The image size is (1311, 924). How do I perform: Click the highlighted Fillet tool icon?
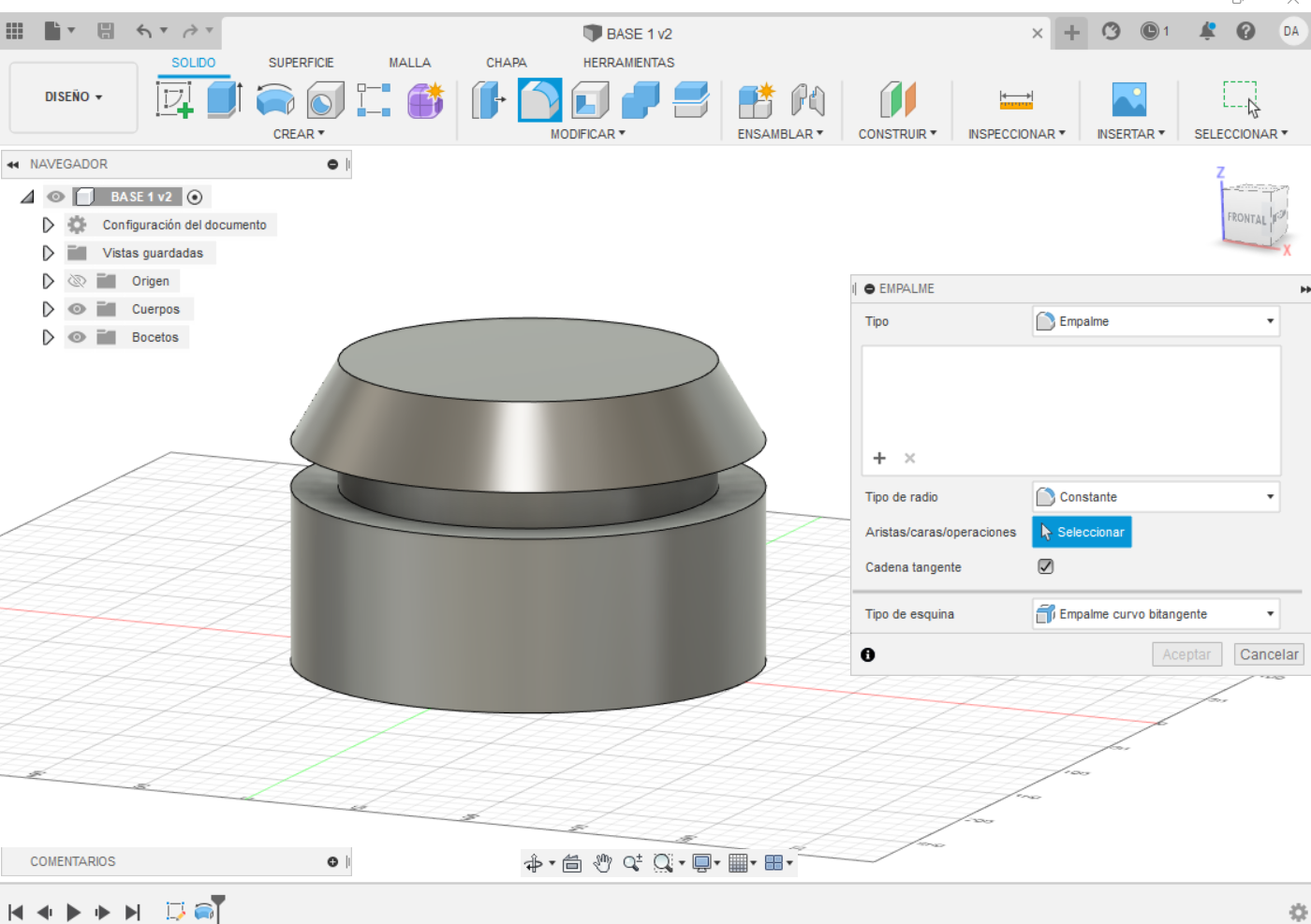pyautogui.click(x=539, y=100)
